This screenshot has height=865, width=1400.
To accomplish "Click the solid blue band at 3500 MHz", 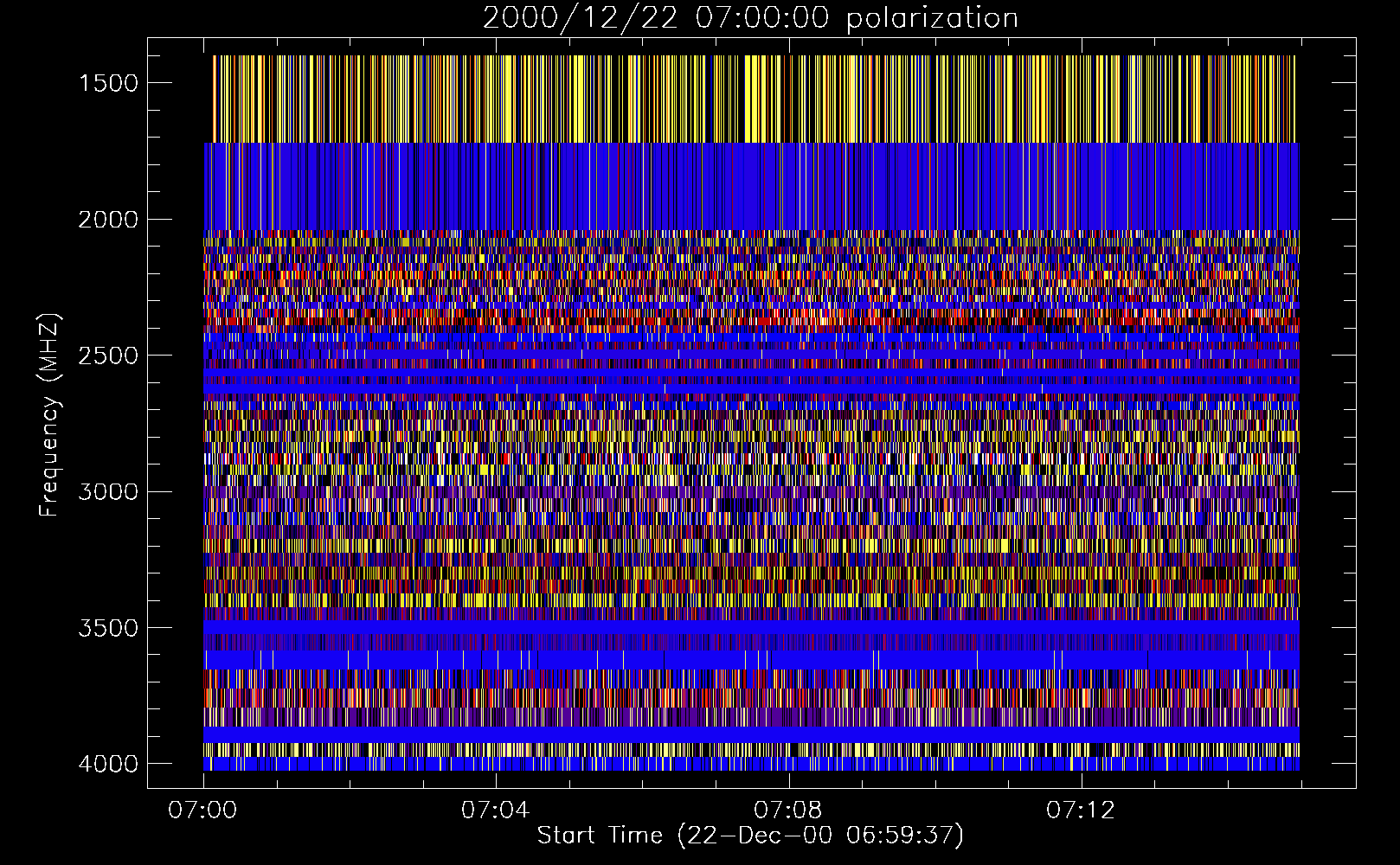I will click(751, 627).
